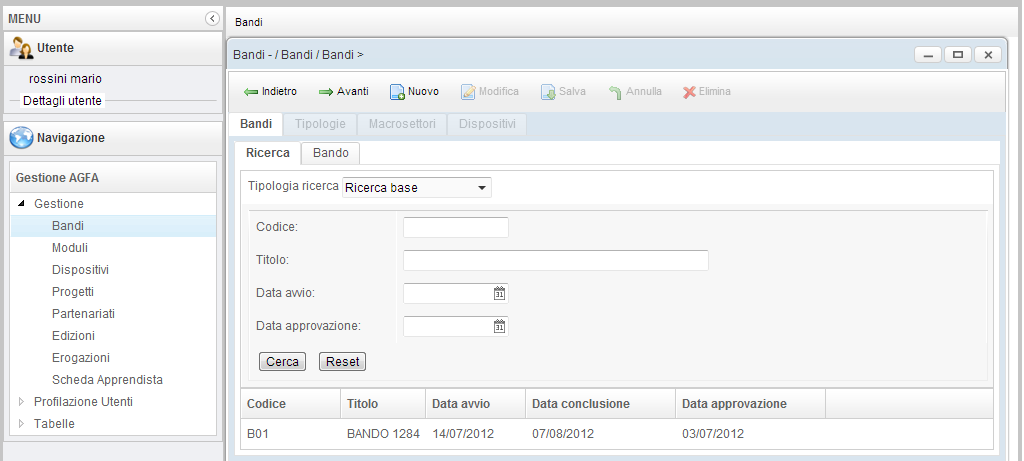Collapse the MENU side panel
This screenshot has height=461, width=1024.
click(212, 18)
